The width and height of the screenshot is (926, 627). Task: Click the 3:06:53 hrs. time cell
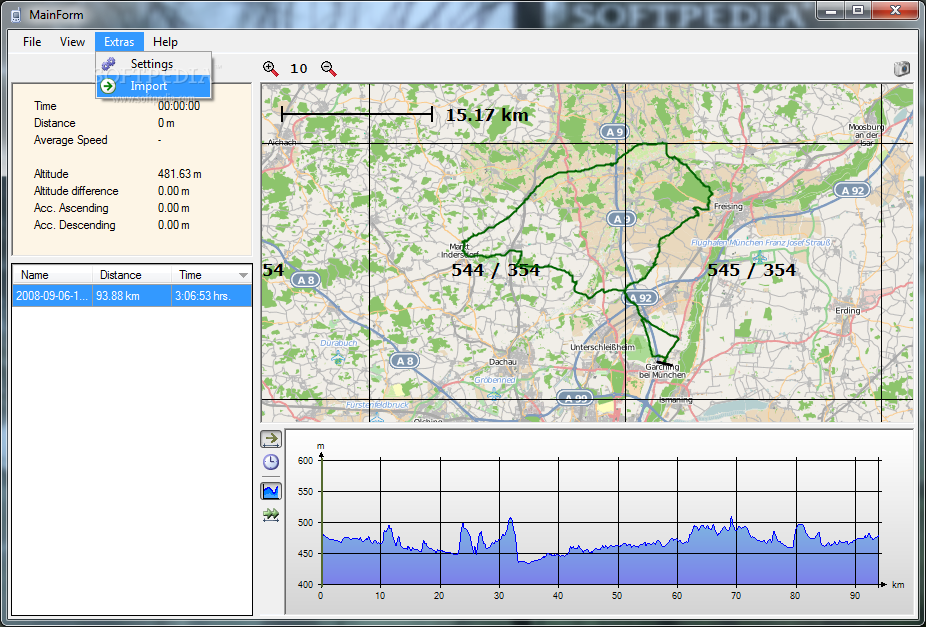point(211,296)
